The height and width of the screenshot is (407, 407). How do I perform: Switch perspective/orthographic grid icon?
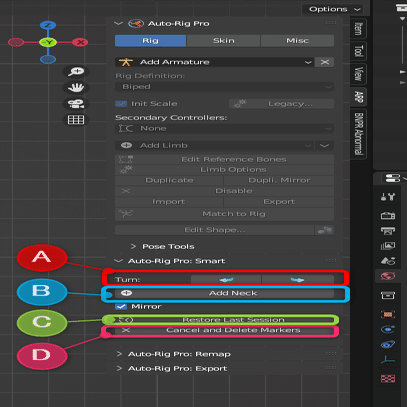pos(76,120)
